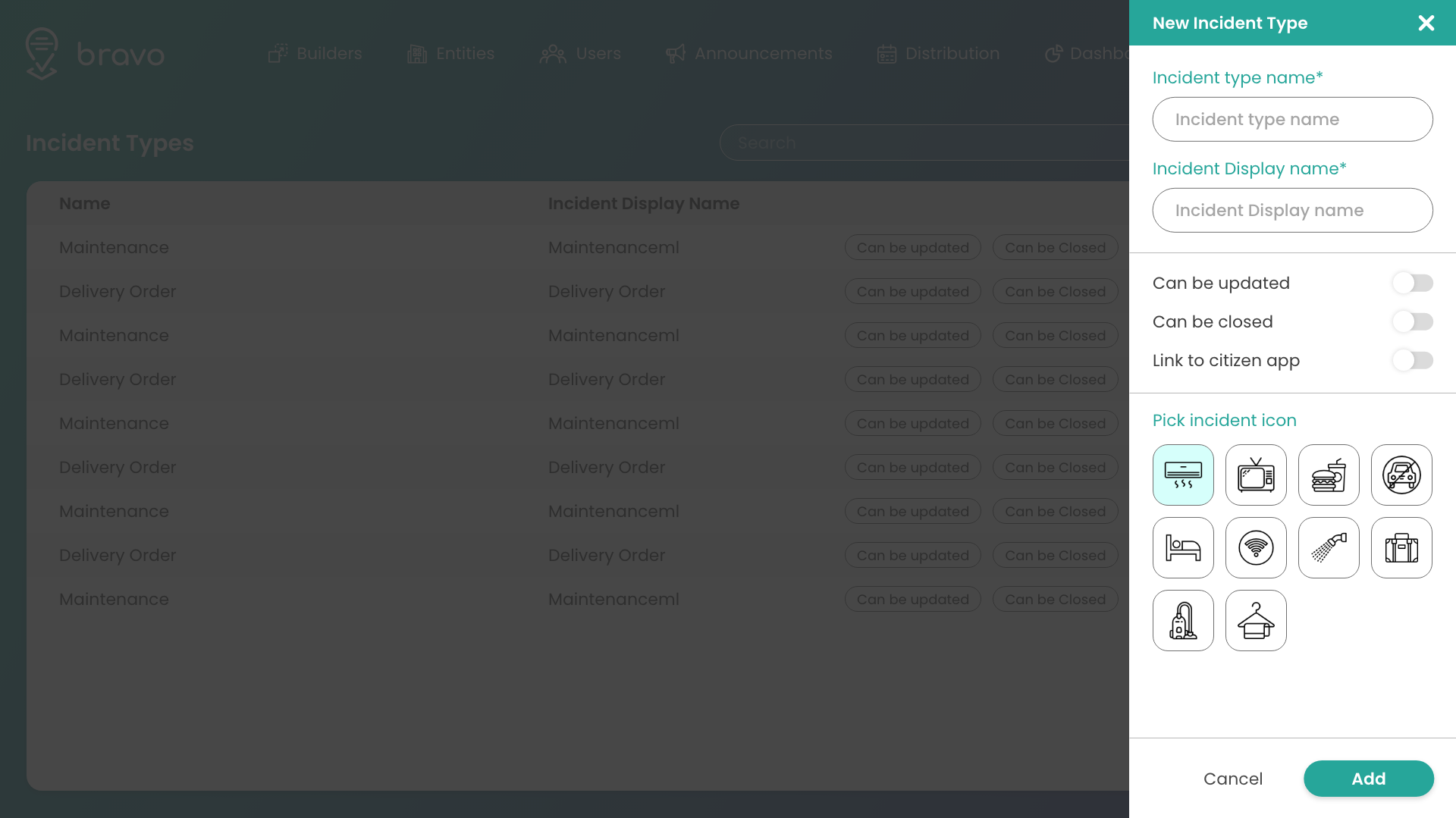Viewport: 1456px width, 818px height.
Task: Click Can be updated tag in first row
Action: (x=912, y=247)
